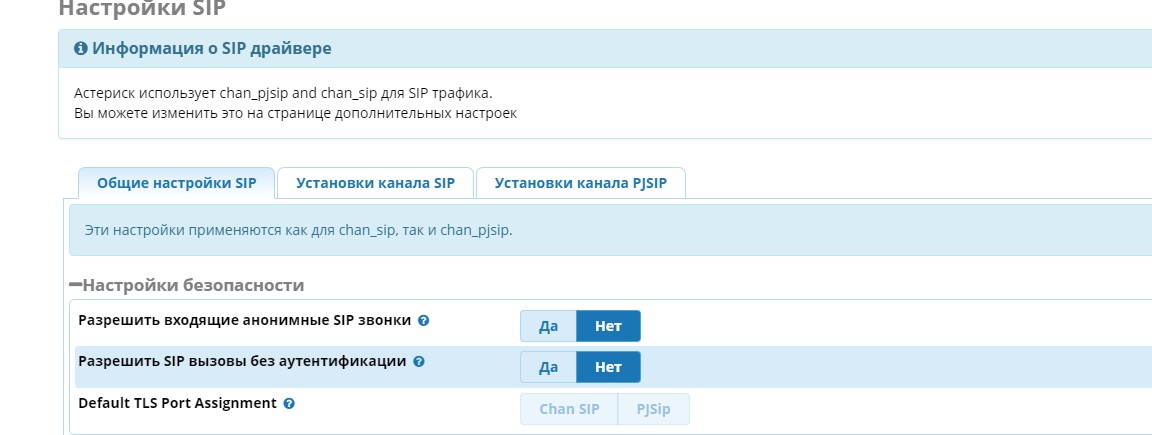Click the note about chan_sip and chan_pjsip settings
Image resolution: width=1152 pixels, height=435 pixels.
coord(298,230)
